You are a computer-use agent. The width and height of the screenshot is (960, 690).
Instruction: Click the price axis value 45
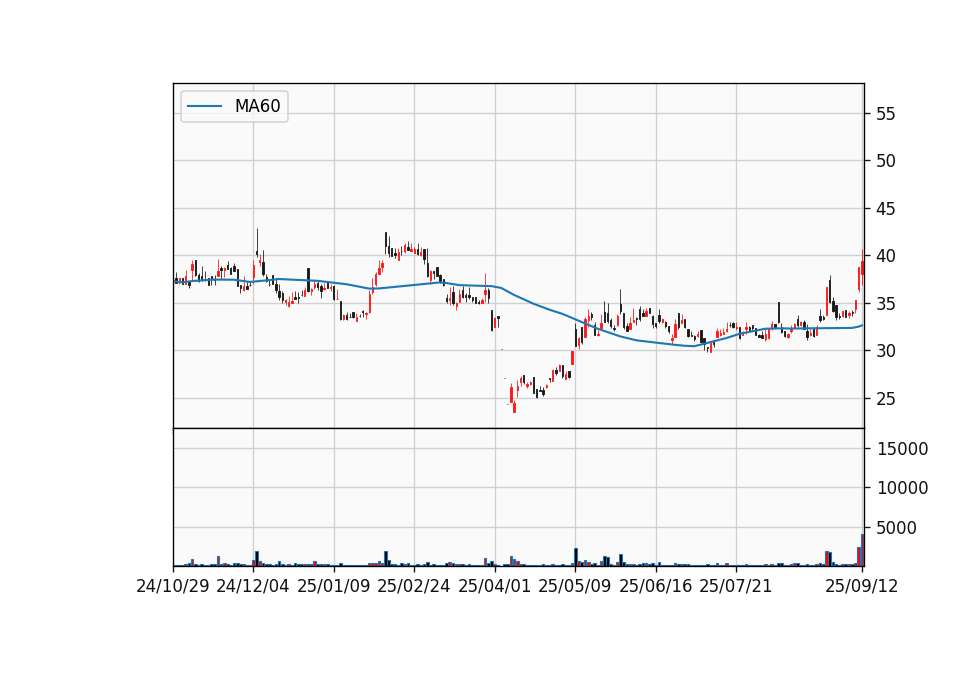pyautogui.click(x=886, y=209)
